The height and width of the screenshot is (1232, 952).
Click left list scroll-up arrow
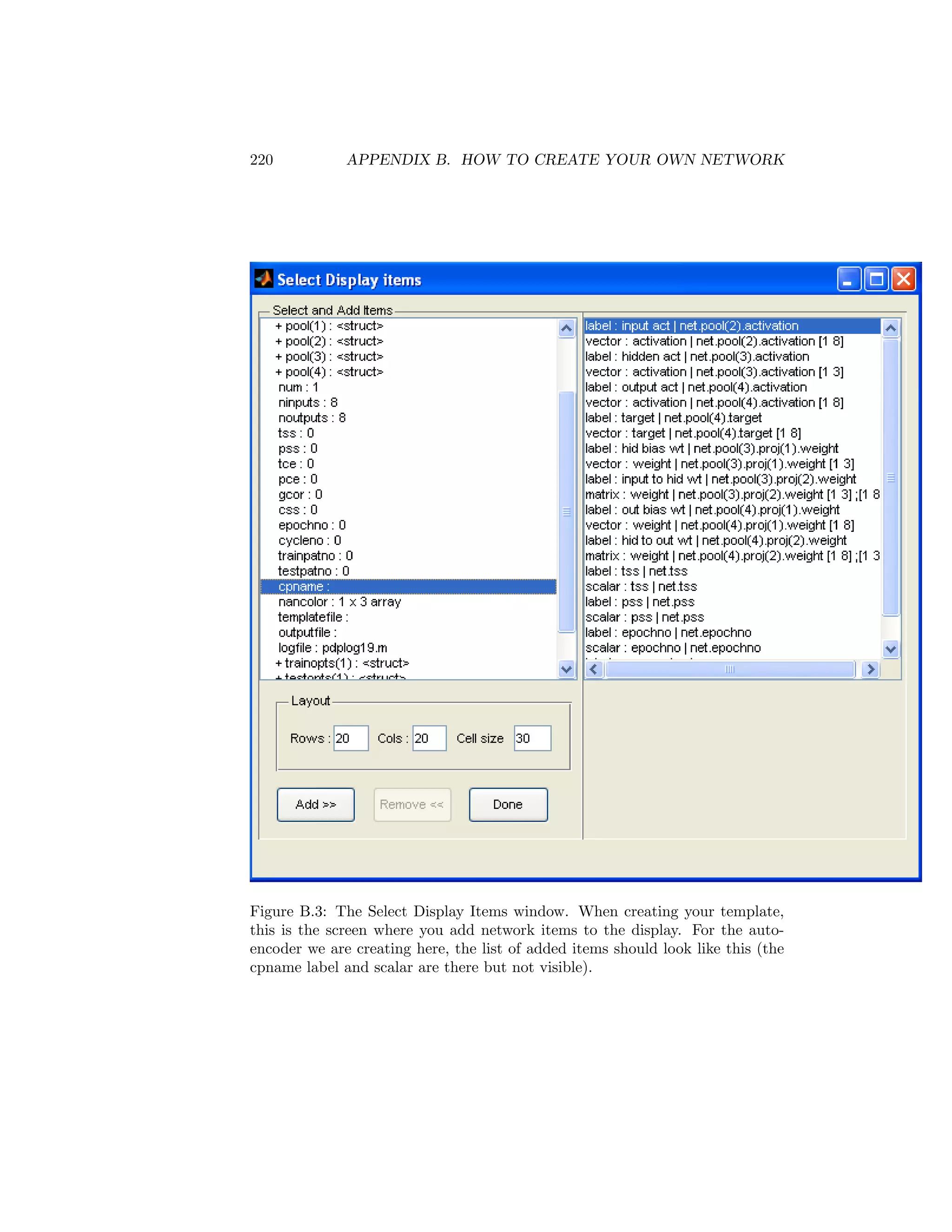coord(567,328)
